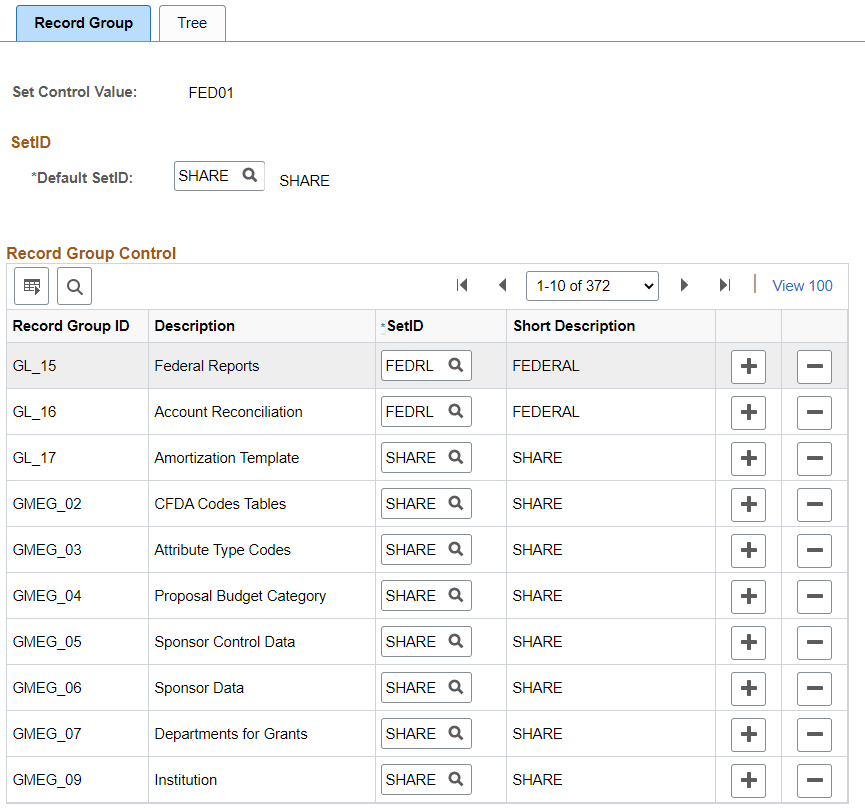Remove the GMEG_04 Proposal Budget Category row
The width and height of the screenshot is (865, 812).
pyautogui.click(x=814, y=596)
